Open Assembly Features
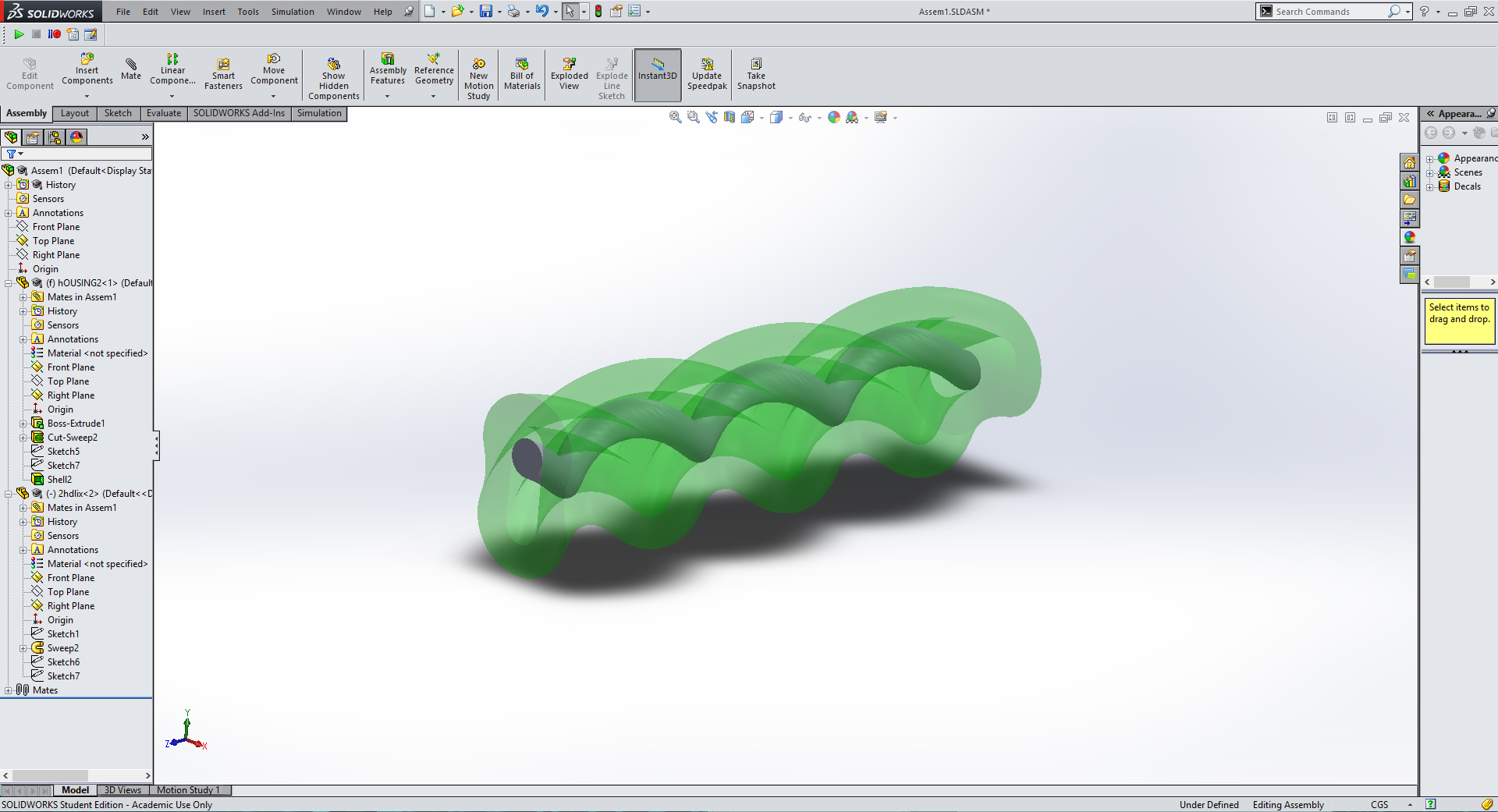The width and height of the screenshot is (1498, 812). 388,69
